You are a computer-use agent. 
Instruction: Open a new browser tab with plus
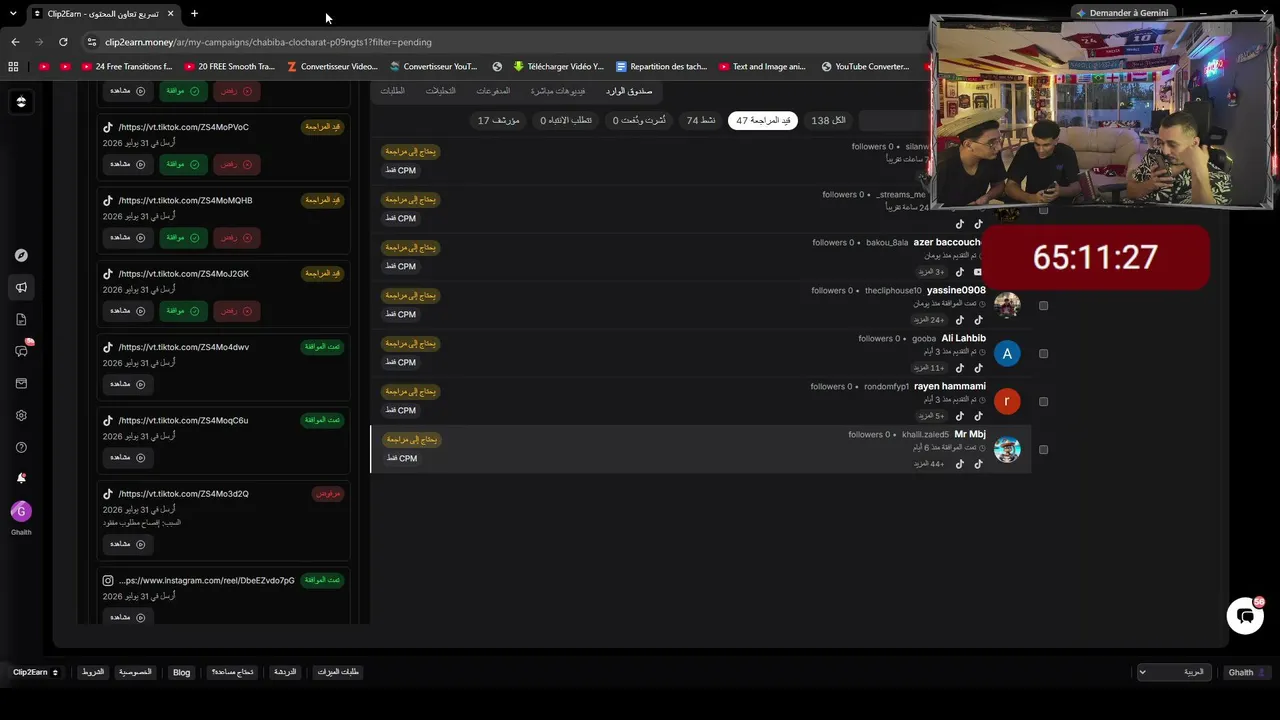pyautogui.click(x=194, y=13)
